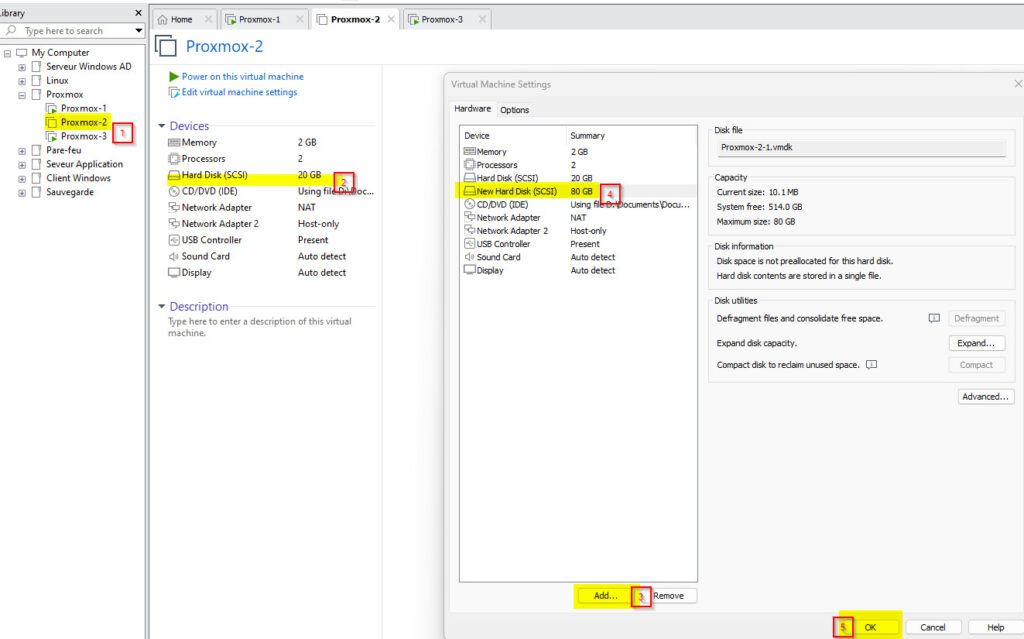Viewport: 1024px width, 639px height.
Task: Click the Hard Disk (SCSI) icon in Devices
Action: pos(174,175)
